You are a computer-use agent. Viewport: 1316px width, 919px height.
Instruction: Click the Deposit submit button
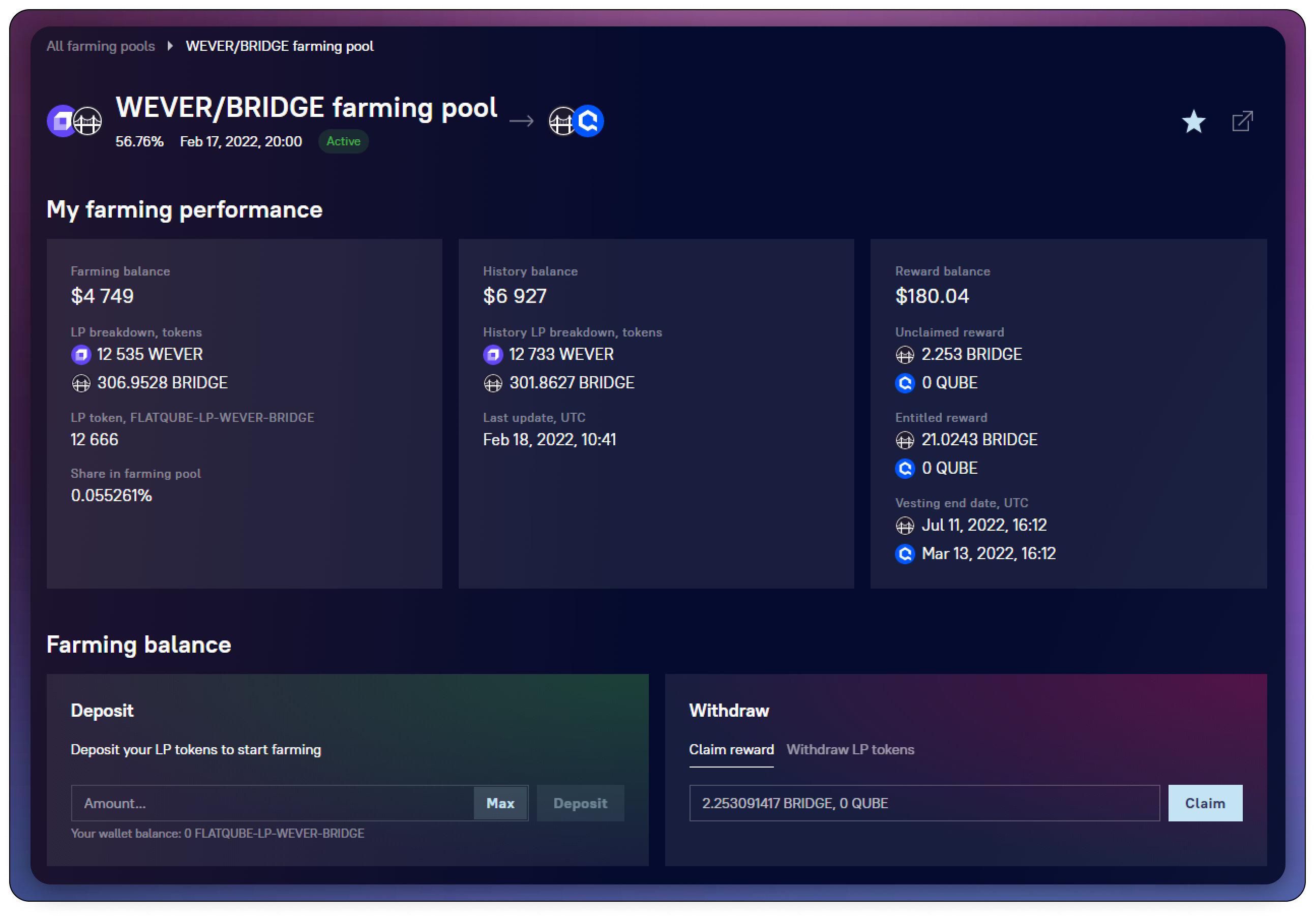[x=580, y=803]
